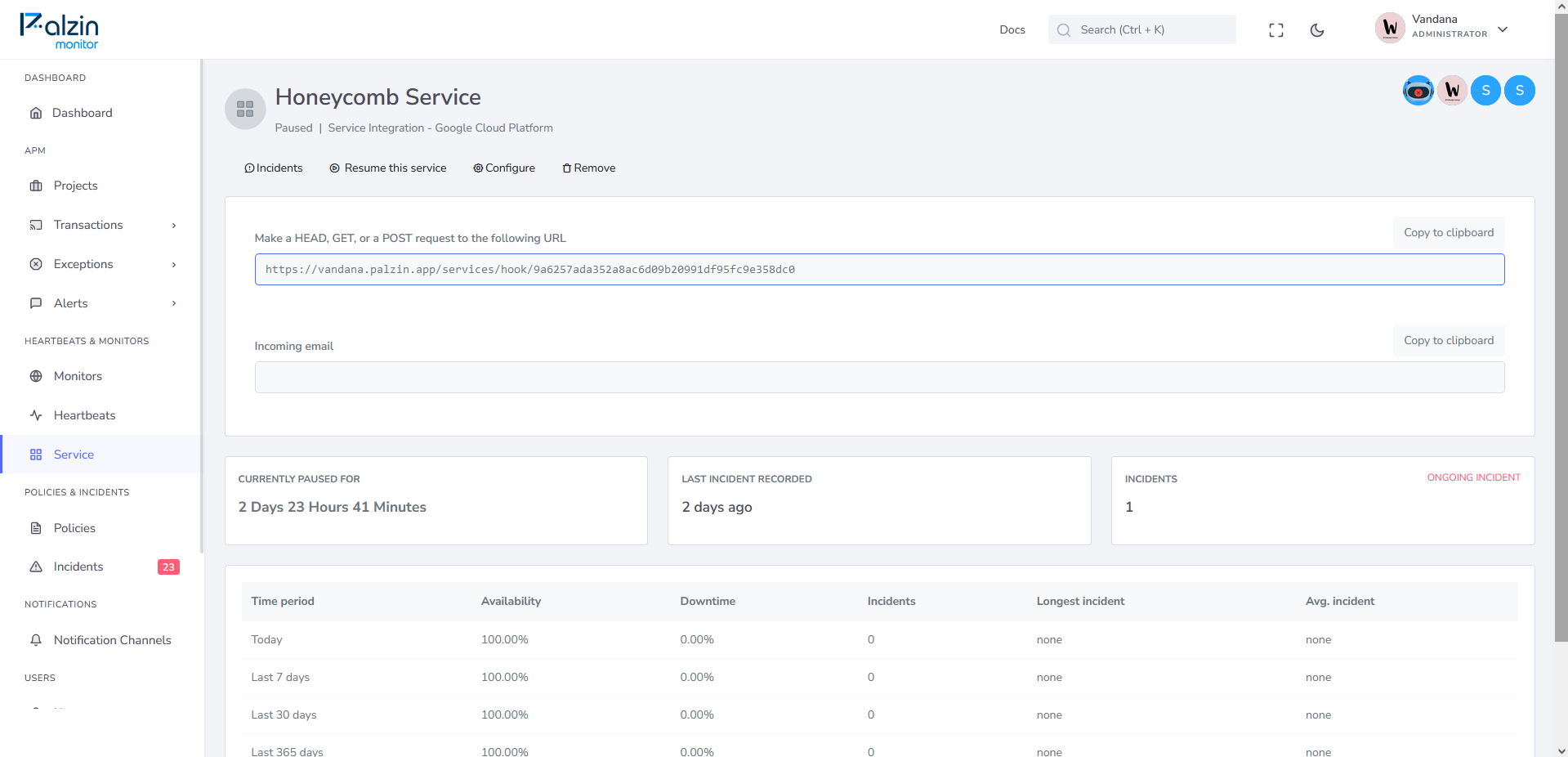Open Monitors in the sidebar
The height and width of the screenshot is (757, 1568).
[x=78, y=376]
